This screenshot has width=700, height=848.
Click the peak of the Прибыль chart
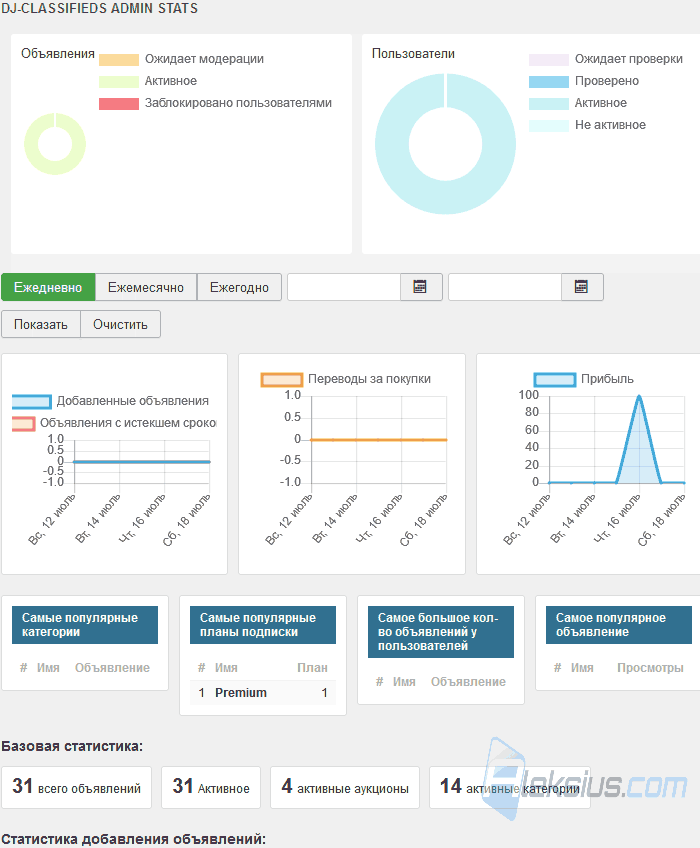[x=639, y=396]
